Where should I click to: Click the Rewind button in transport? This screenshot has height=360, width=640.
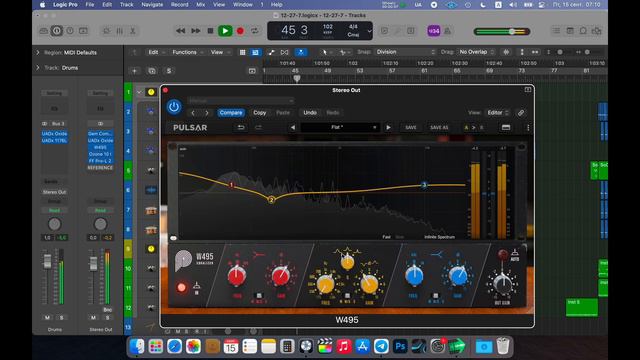[x=180, y=31]
